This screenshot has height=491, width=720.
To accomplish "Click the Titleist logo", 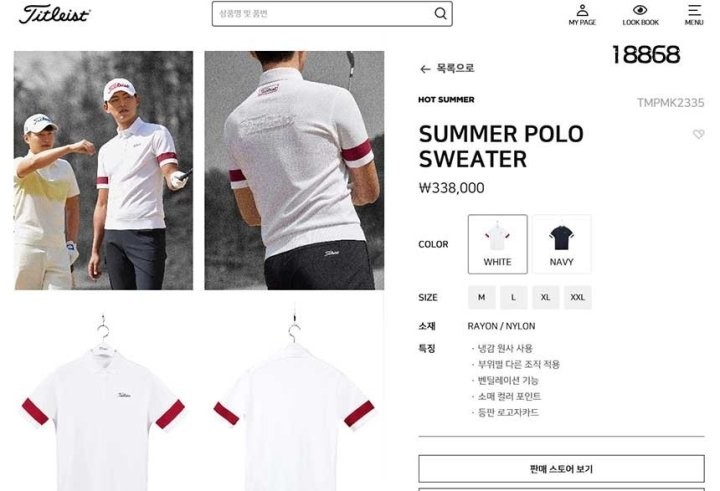I will (x=54, y=14).
